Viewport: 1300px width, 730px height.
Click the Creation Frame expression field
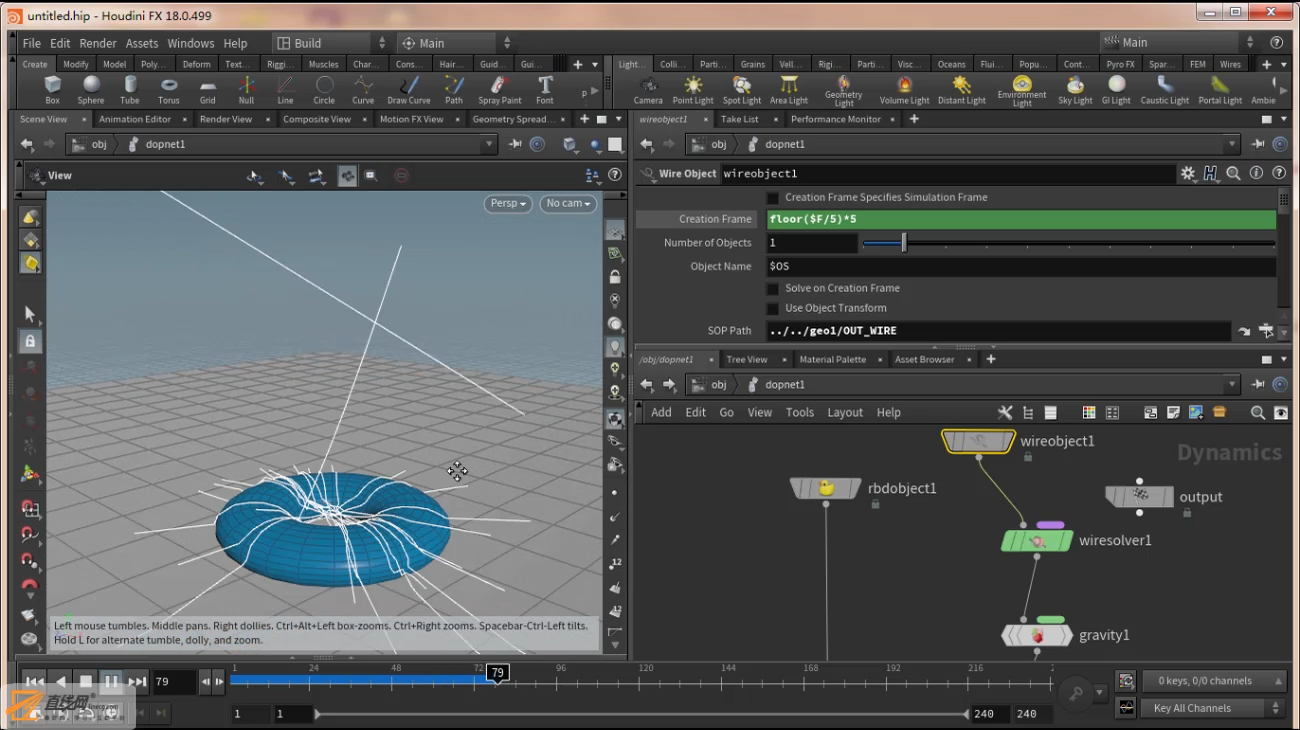[x=1021, y=219]
